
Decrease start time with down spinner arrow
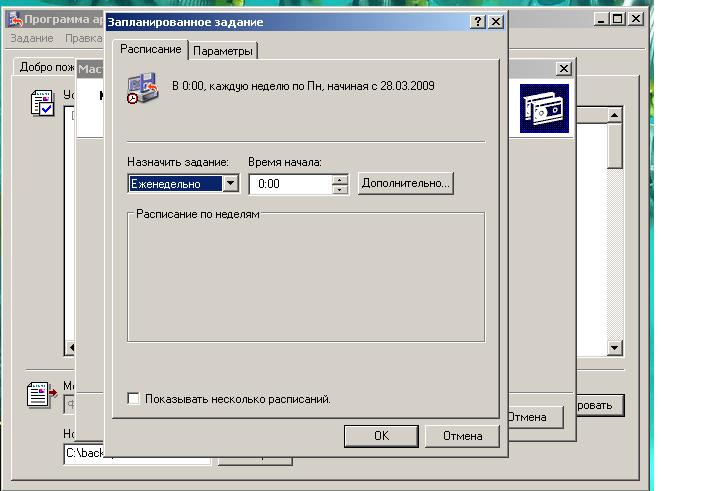click(339, 189)
